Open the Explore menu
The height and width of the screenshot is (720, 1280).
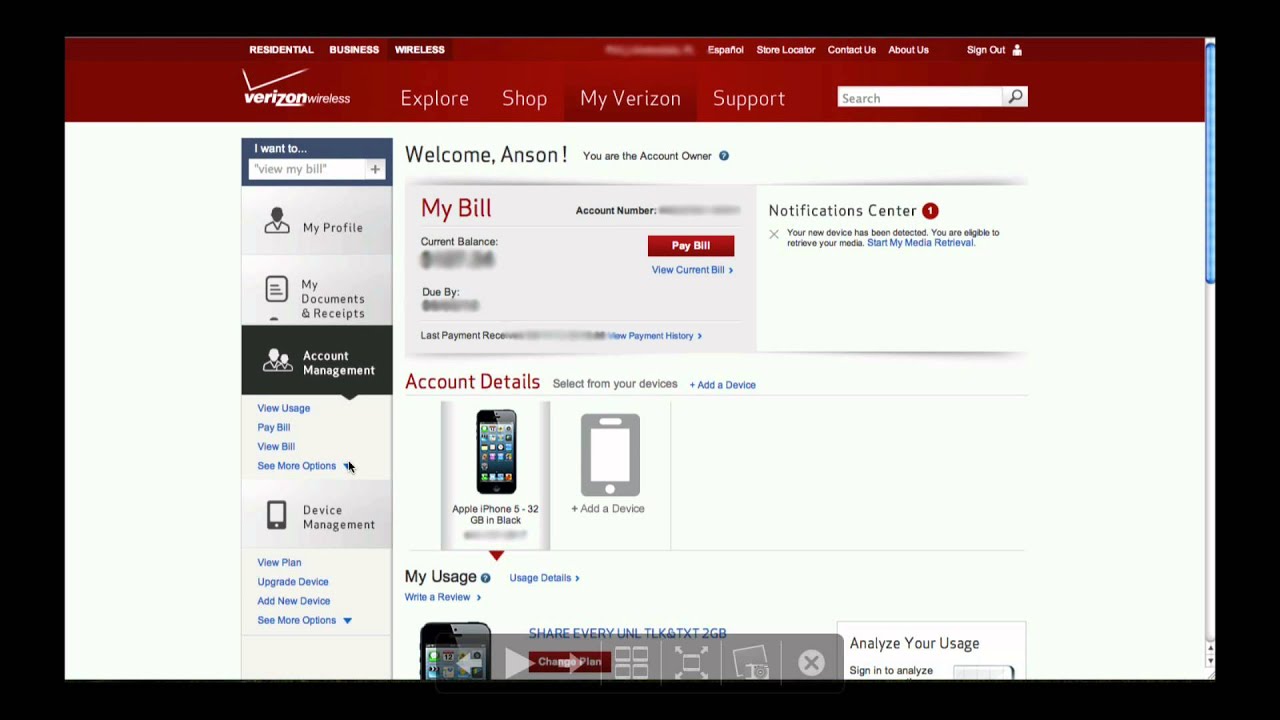point(434,98)
